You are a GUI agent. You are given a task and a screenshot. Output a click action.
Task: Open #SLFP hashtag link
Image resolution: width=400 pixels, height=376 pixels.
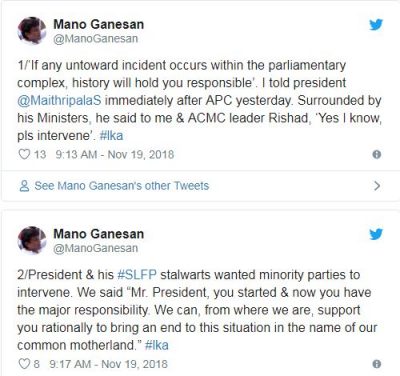[x=137, y=275]
